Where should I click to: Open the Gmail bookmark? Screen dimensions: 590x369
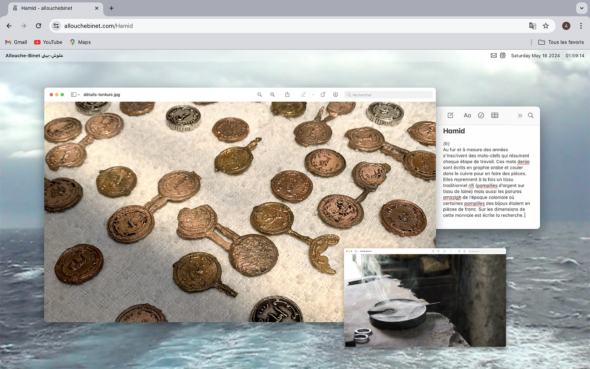(16, 42)
